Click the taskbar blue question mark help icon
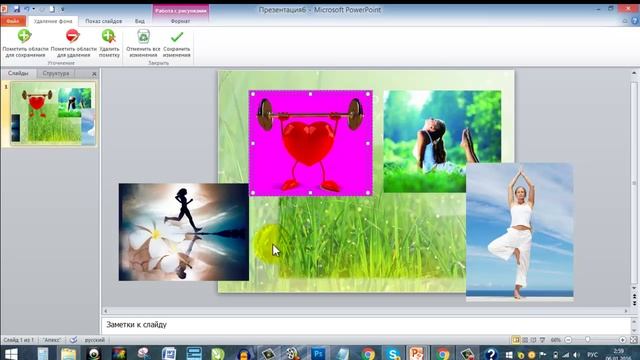This screenshot has width=640, height=360. coord(491,353)
